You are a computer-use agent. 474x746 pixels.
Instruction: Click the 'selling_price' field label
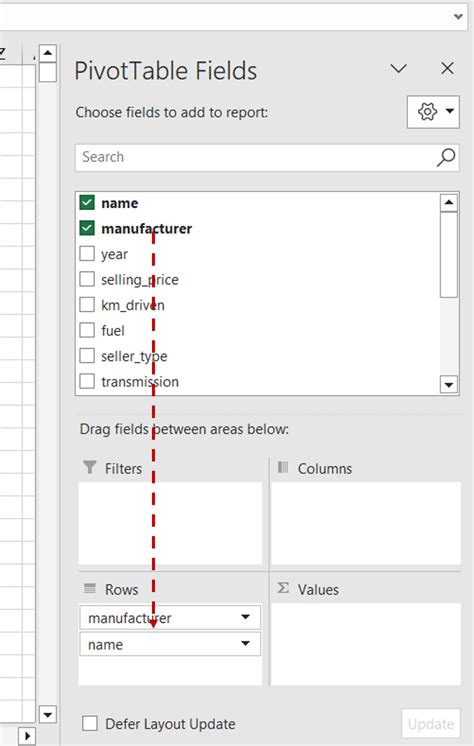[x=140, y=280]
